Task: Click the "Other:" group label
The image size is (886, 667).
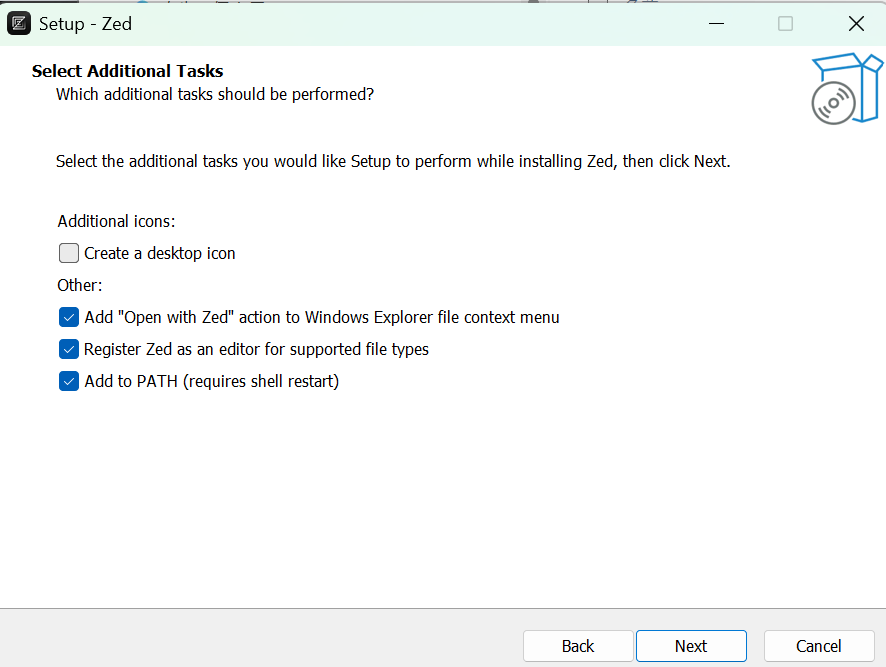Action: coord(80,285)
